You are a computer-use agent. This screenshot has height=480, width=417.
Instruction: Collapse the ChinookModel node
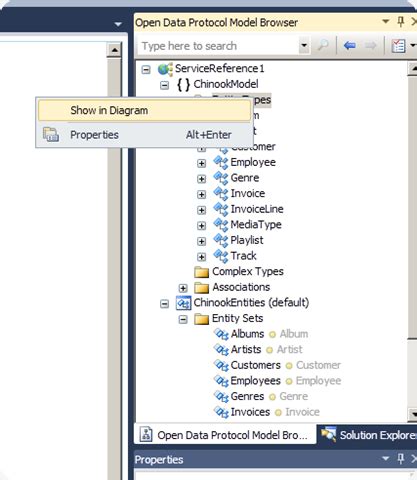164,85
